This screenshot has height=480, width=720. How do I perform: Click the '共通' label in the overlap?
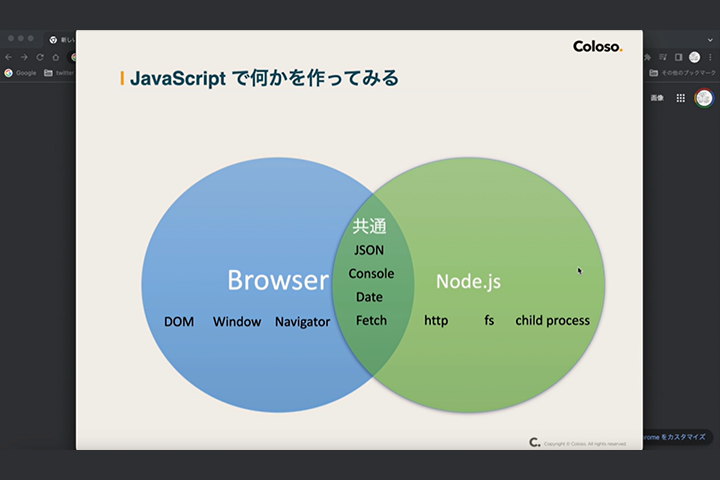(x=370, y=226)
